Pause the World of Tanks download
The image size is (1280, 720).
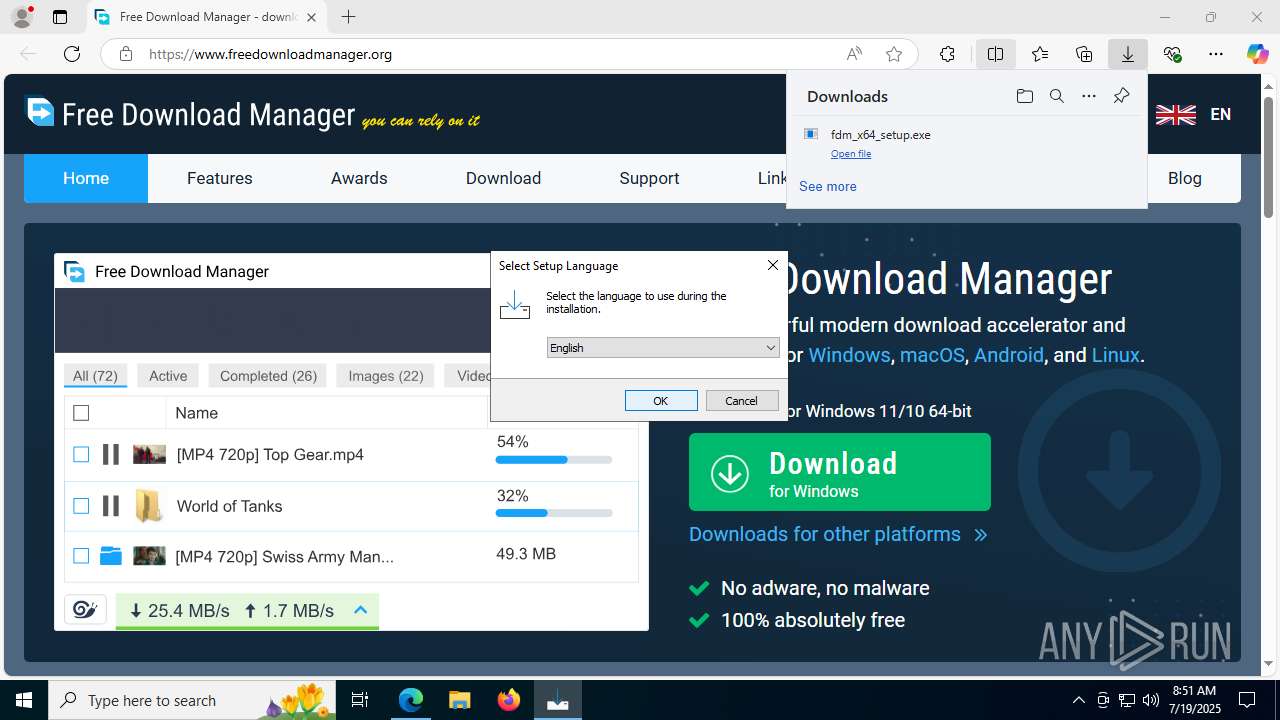point(111,506)
